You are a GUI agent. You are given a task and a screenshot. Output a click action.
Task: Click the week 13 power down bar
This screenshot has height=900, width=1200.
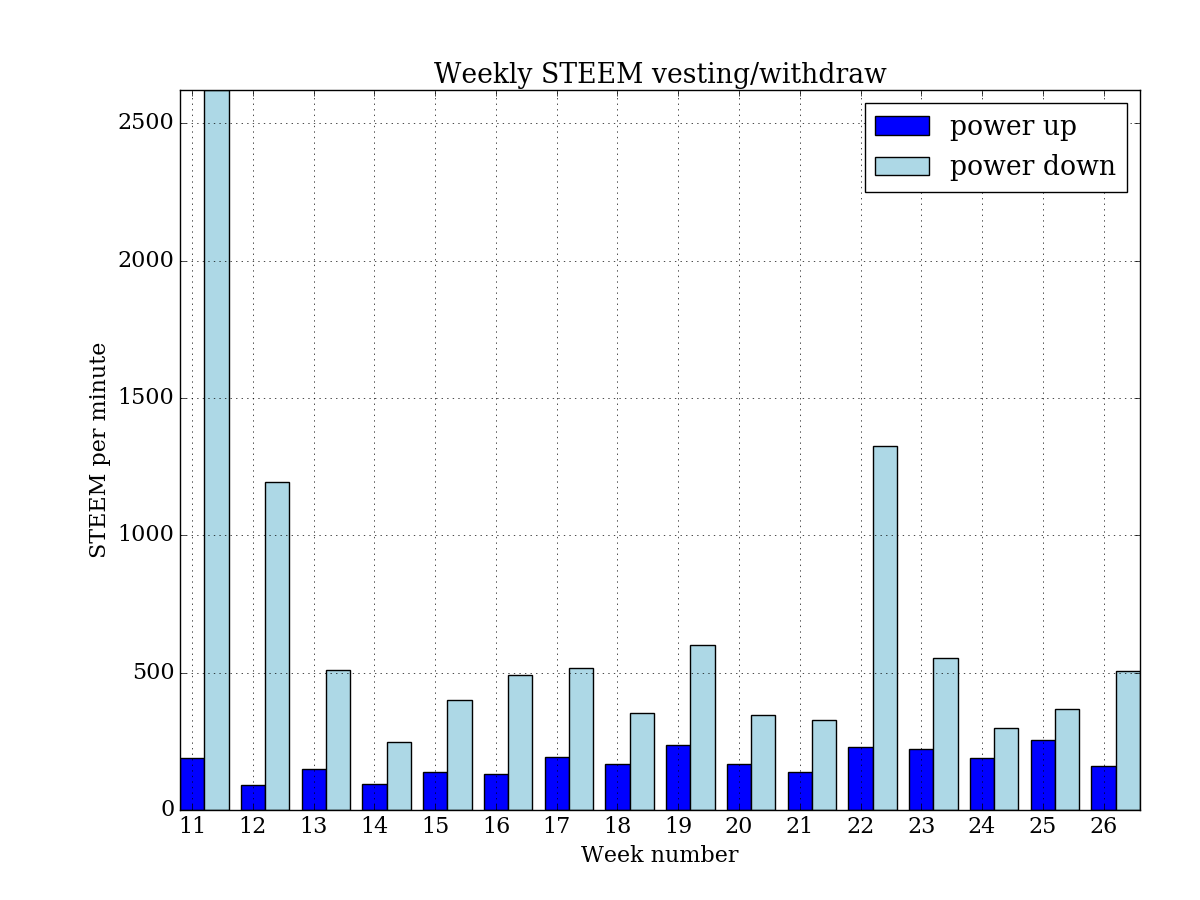tap(338, 740)
